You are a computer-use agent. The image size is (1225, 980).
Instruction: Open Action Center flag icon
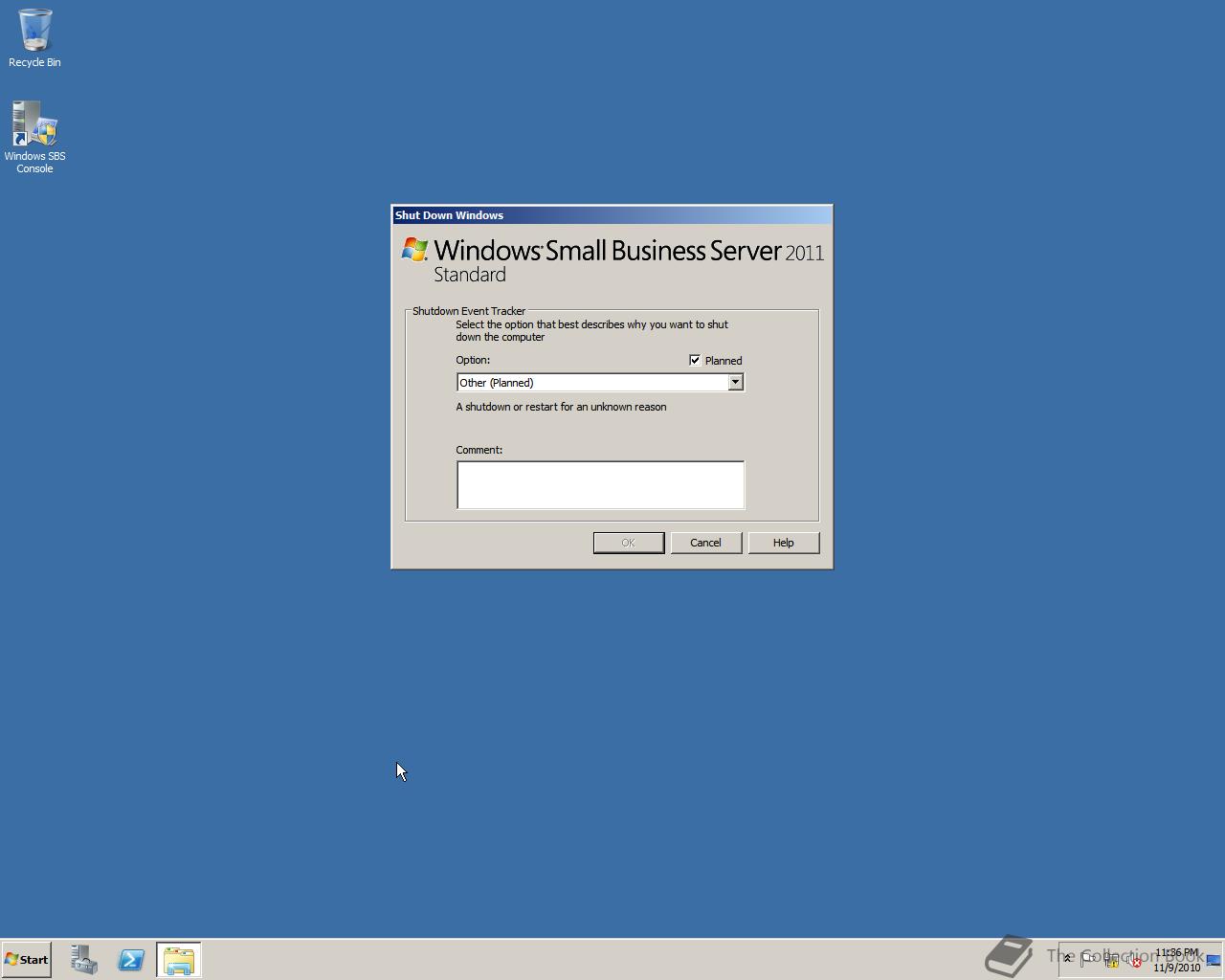(x=1087, y=960)
